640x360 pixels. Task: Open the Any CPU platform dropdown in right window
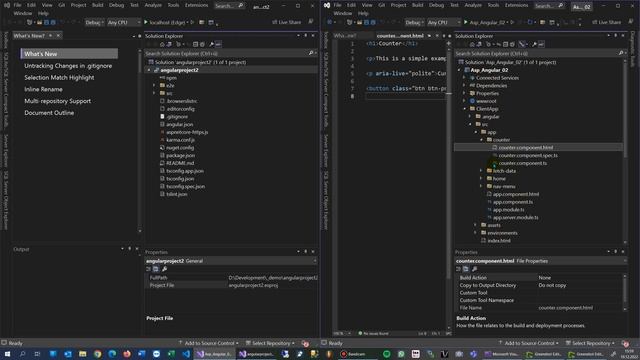[443, 22]
